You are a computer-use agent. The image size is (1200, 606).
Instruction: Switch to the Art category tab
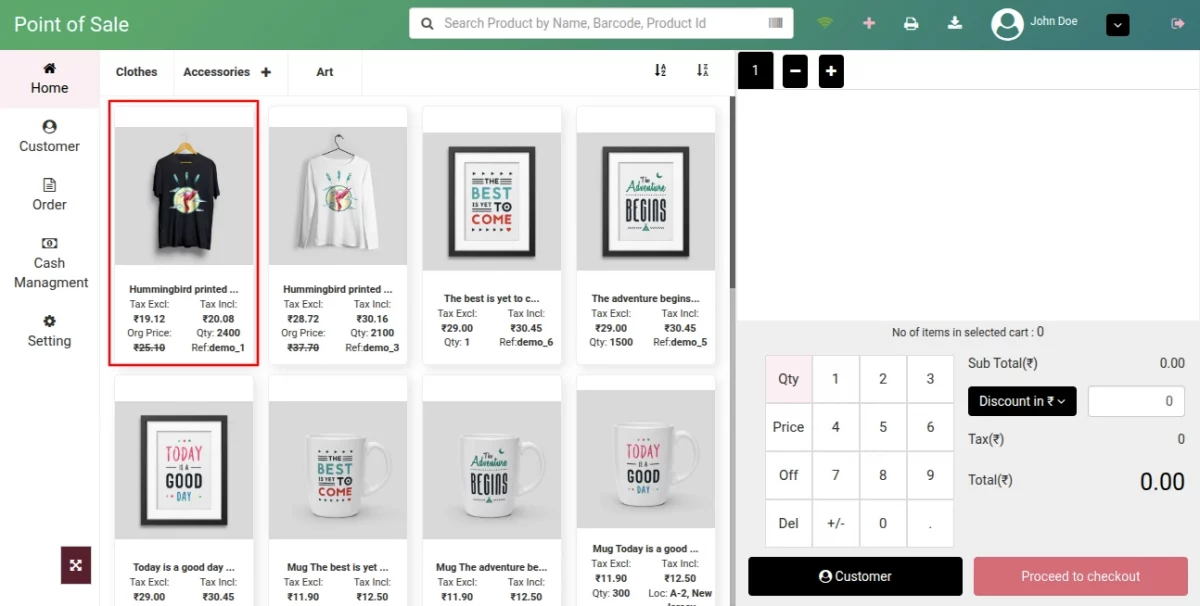coord(323,72)
